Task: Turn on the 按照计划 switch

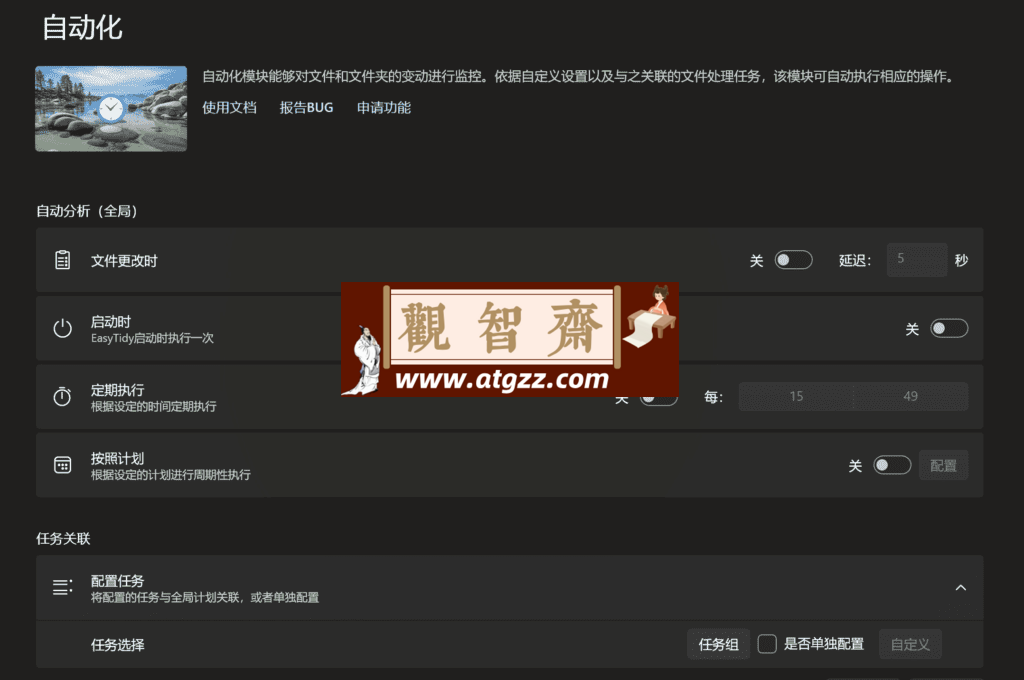Action: [892, 465]
